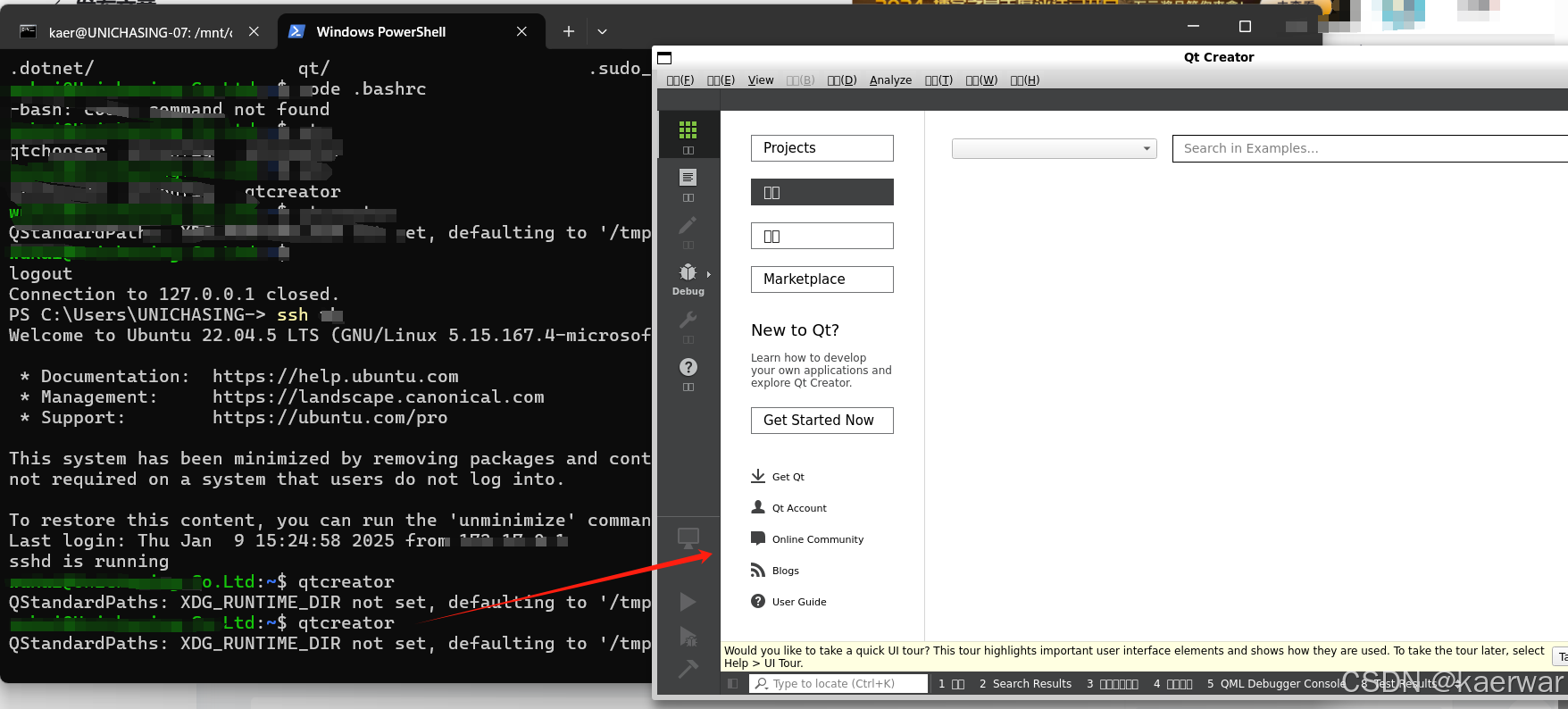
Task: Open the (T) menu in Qt Creator
Action: 938,80
